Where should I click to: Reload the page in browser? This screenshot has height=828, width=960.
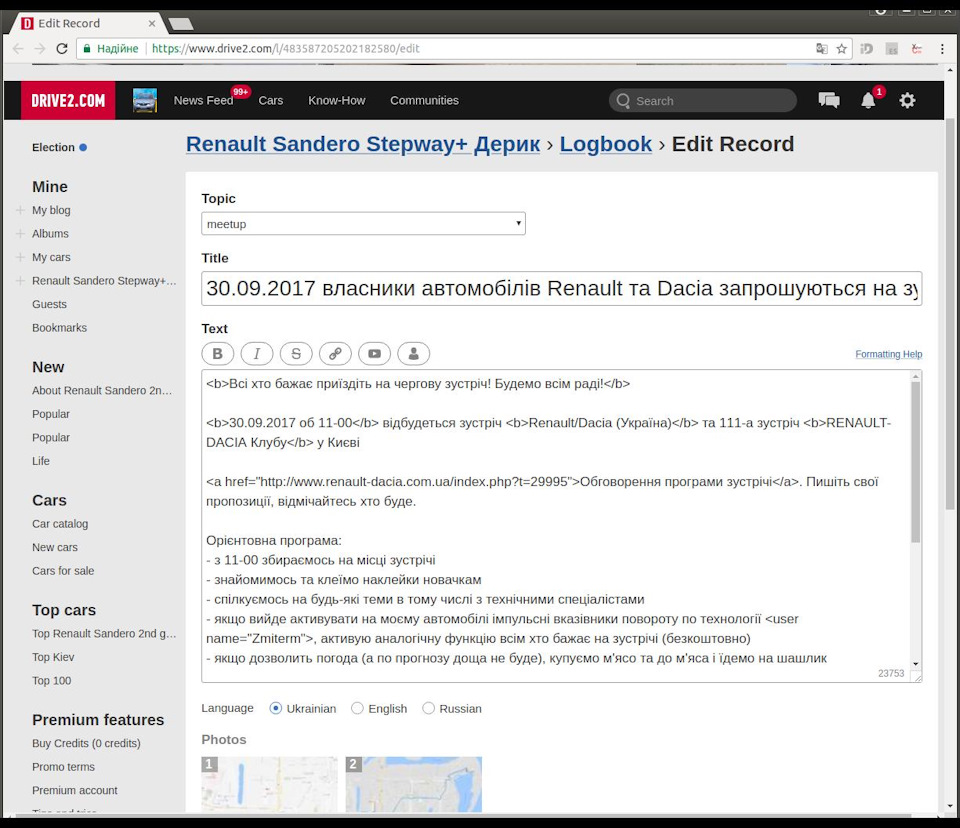[62, 48]
